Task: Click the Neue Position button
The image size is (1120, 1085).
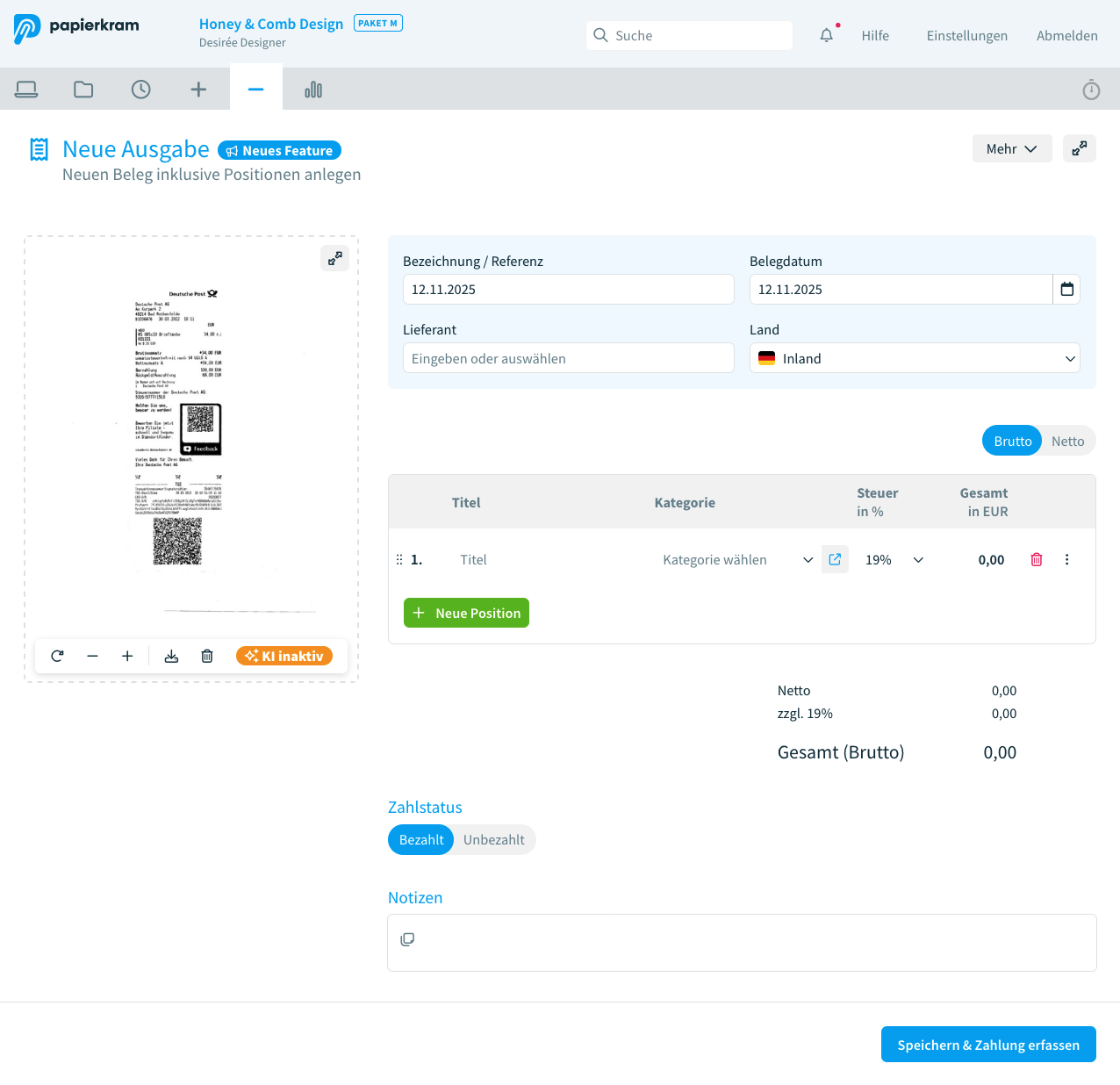Action: 466,613
